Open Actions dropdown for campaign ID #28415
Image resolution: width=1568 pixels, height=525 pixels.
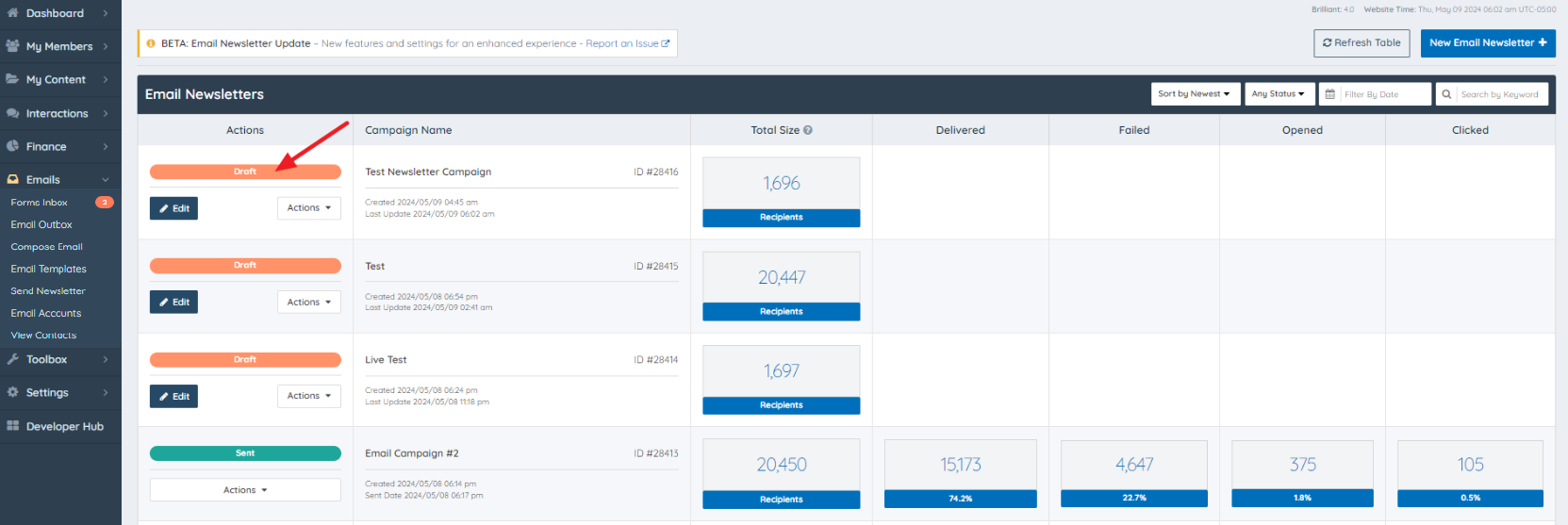pos(309,302)
